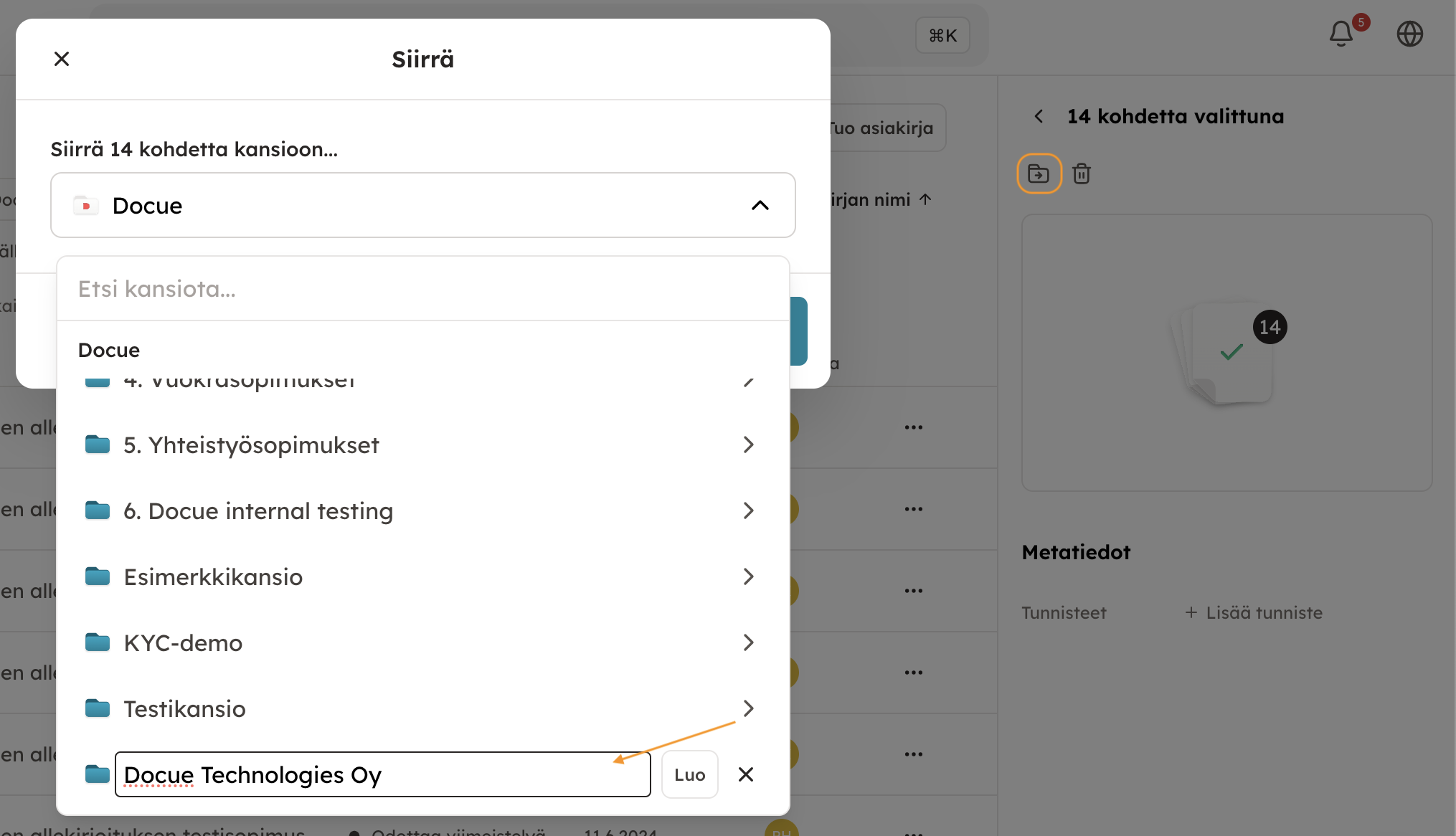Expand the KYC-demo folder chevron
1456x836 pixels.
coord(748,642)
